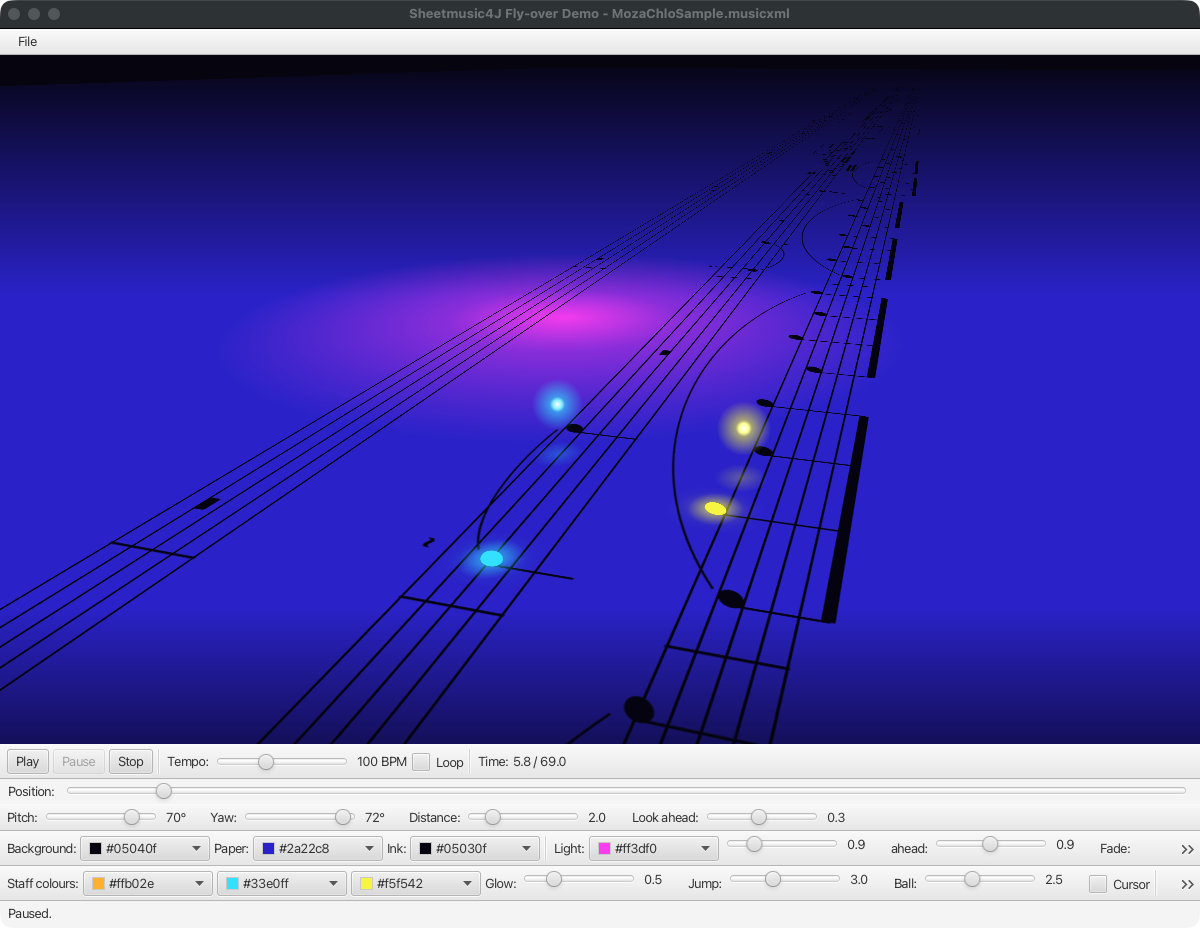
Task: Open the Paper colour dropdown
Action: (x=318, y=849)
